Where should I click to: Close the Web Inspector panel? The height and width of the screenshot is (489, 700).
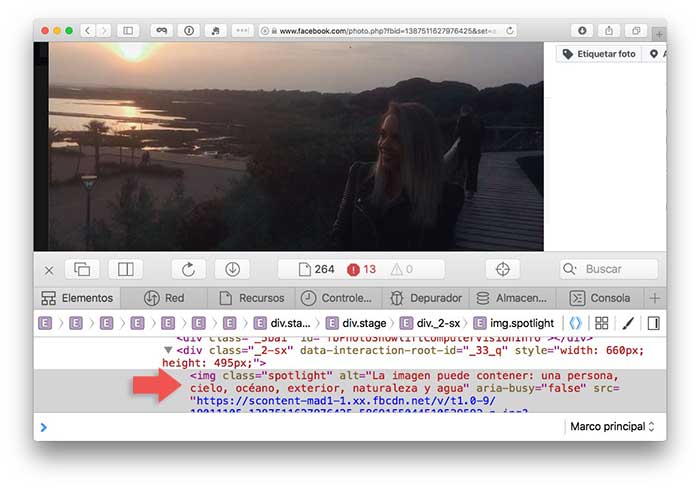pos(49,270)
